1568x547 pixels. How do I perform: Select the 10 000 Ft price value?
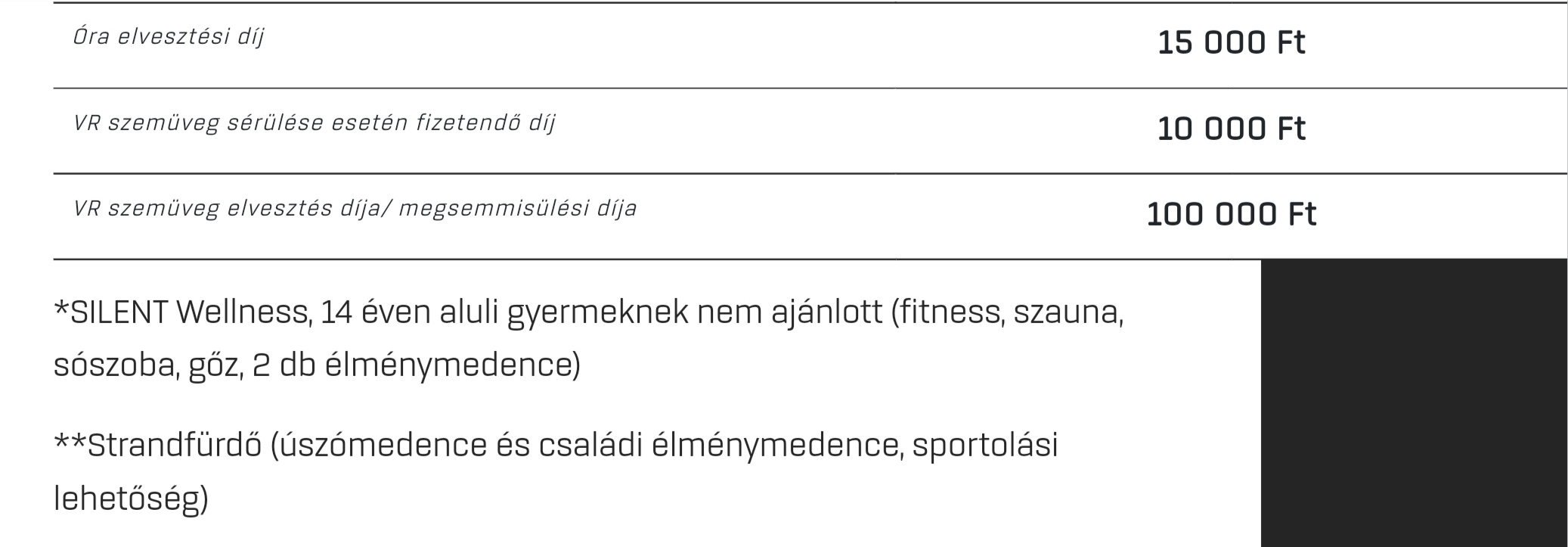[x=1231, y=129]
